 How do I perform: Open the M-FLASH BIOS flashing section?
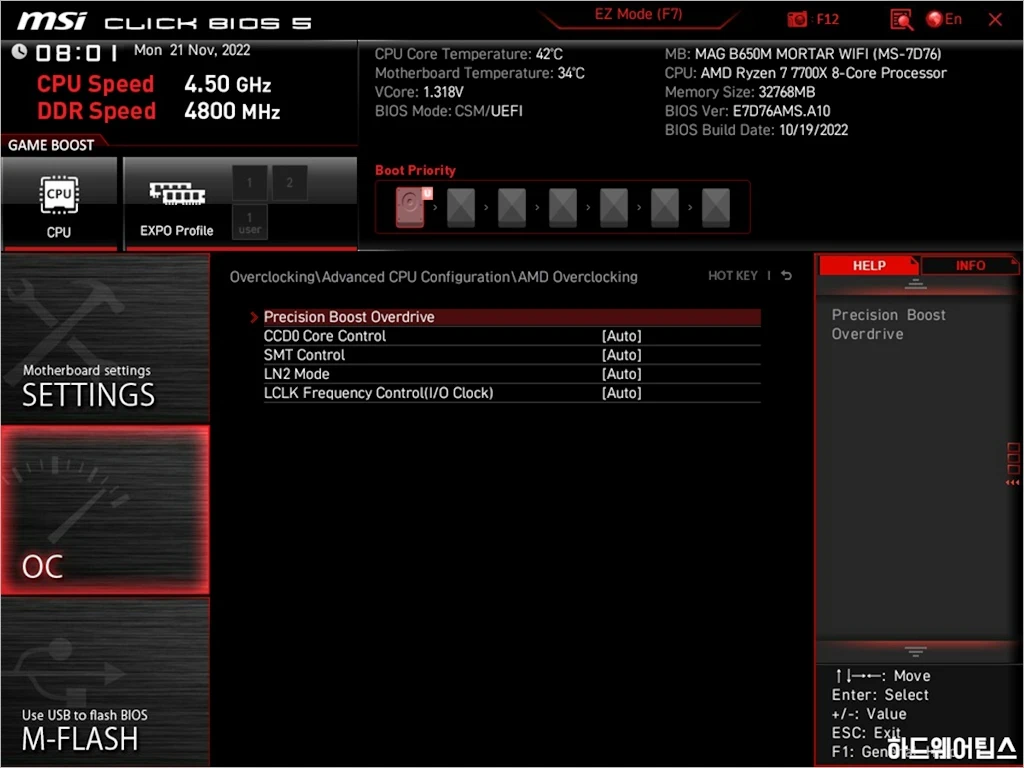(105, 681)
